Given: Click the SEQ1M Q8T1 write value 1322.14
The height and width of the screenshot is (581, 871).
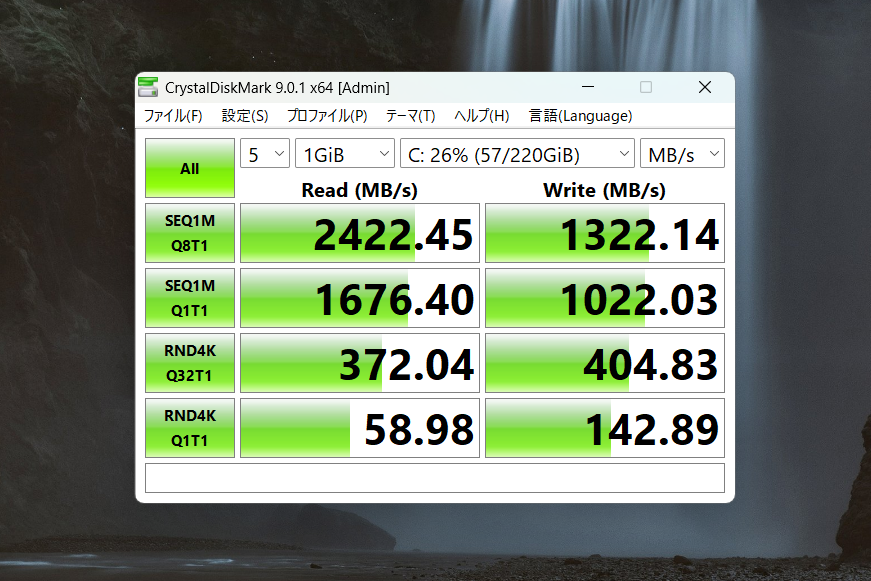Looking at the screenshot, I should pos(605,233).
